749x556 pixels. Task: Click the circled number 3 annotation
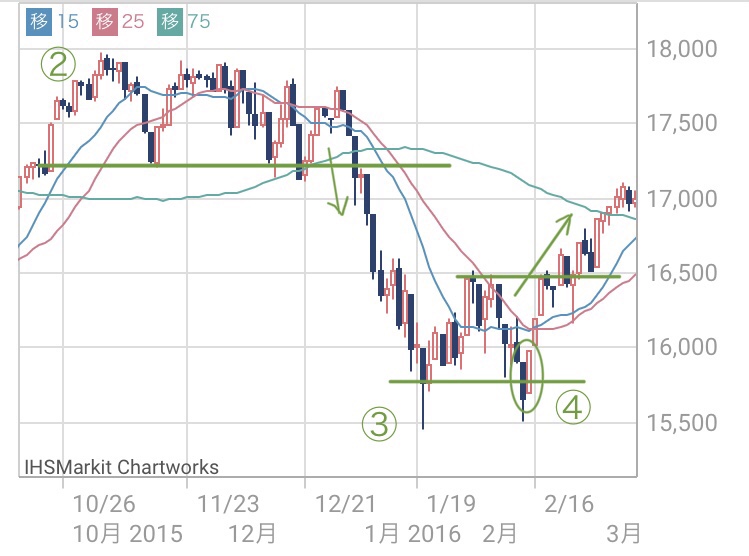(380, 425)
